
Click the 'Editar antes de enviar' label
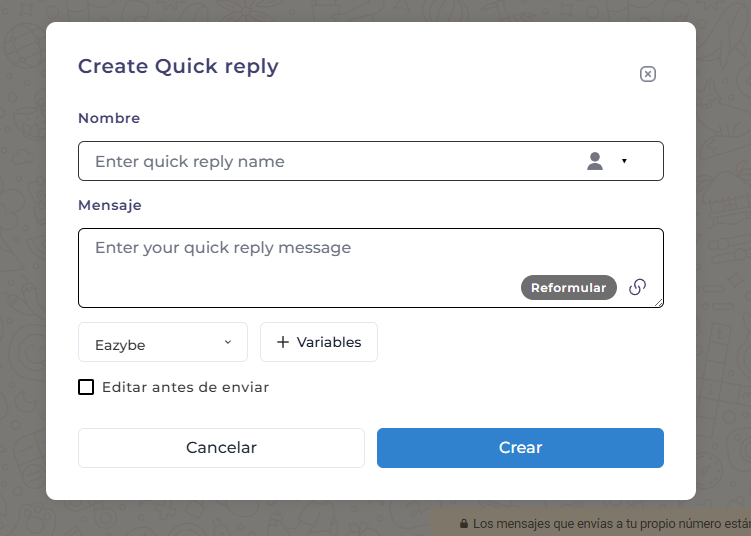coord(185,387)
